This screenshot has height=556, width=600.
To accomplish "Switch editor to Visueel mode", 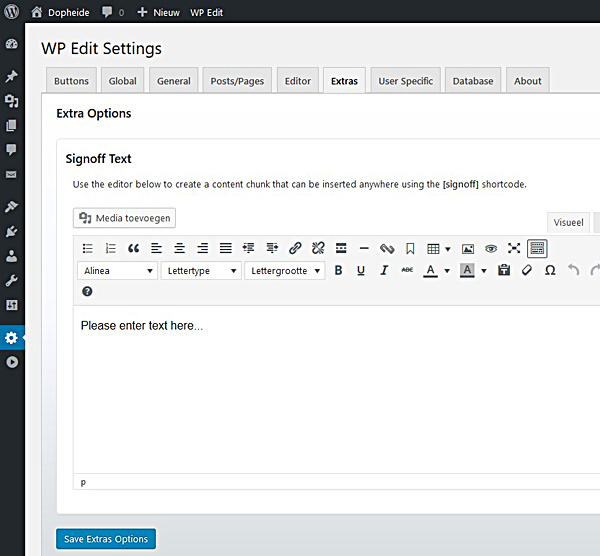I will click(x=568, y=222).
